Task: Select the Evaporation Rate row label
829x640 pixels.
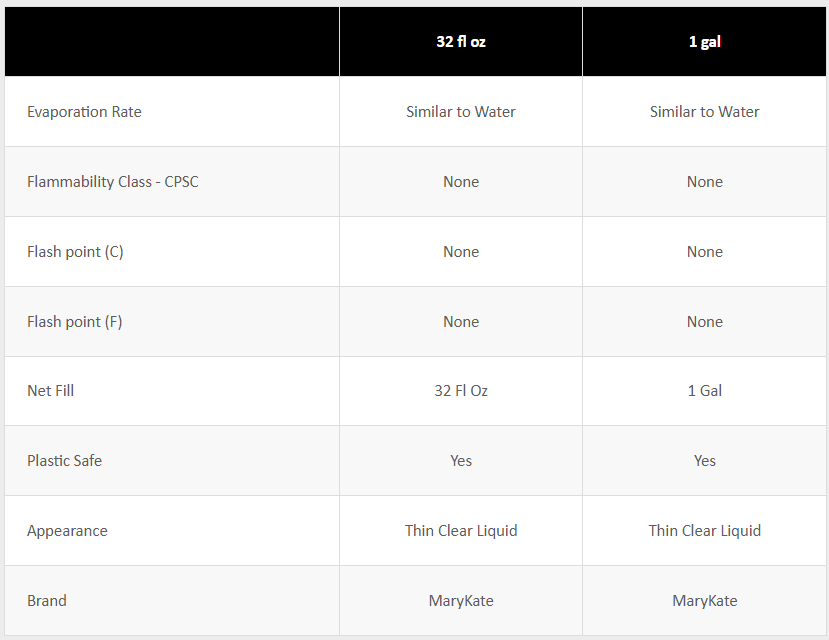Action: 84,112
